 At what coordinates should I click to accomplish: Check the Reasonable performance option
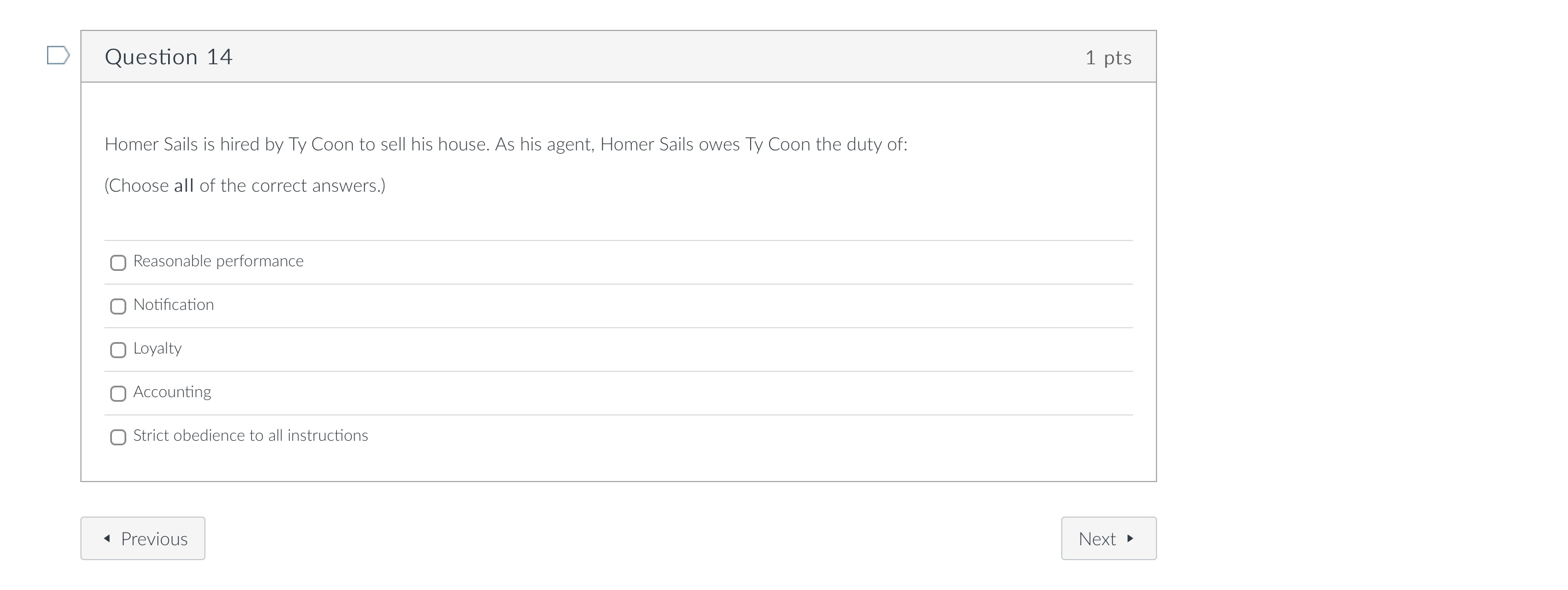click(x=119, y=263)
